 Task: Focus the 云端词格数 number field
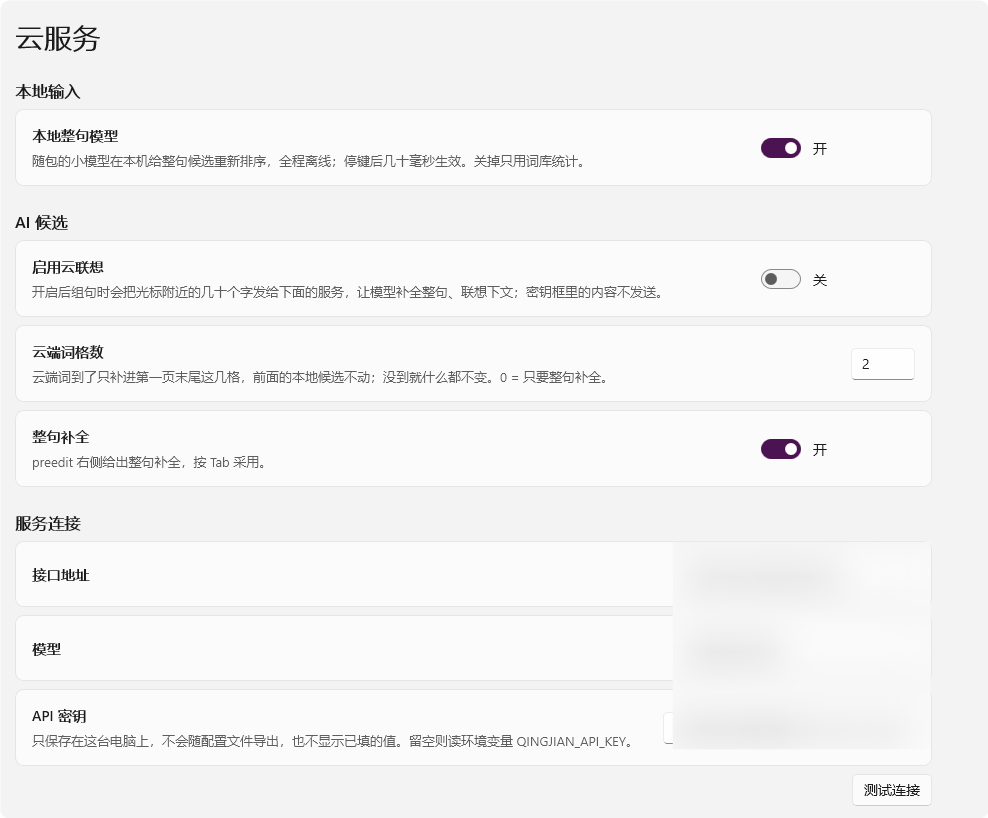882,364
